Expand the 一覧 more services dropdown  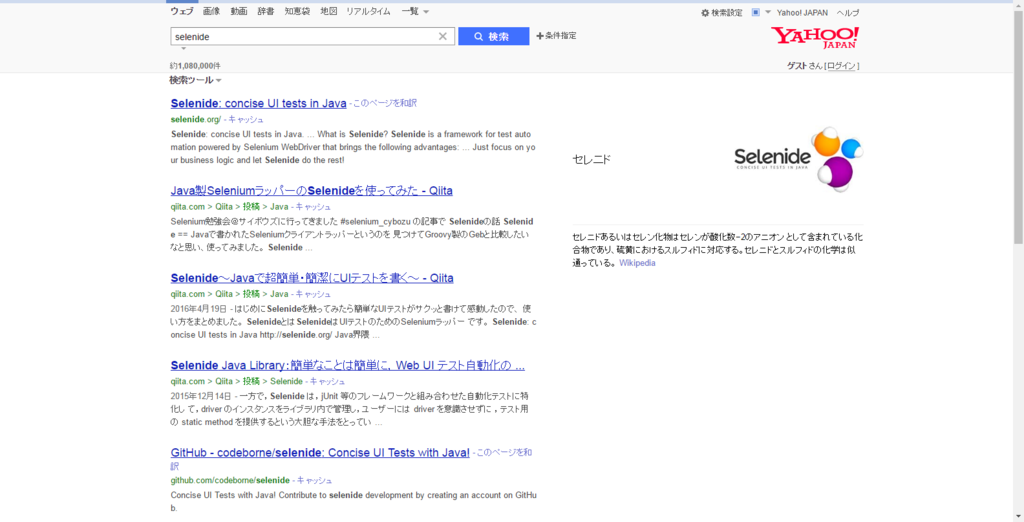click(415, 11)
